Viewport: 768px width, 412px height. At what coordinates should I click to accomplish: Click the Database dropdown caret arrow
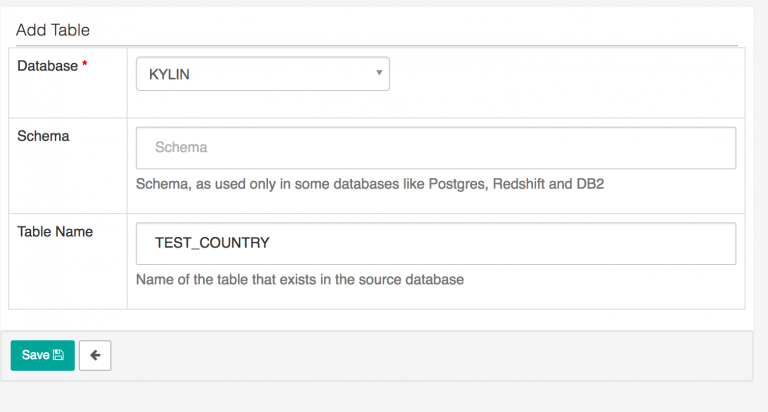[x=379, y=73]
